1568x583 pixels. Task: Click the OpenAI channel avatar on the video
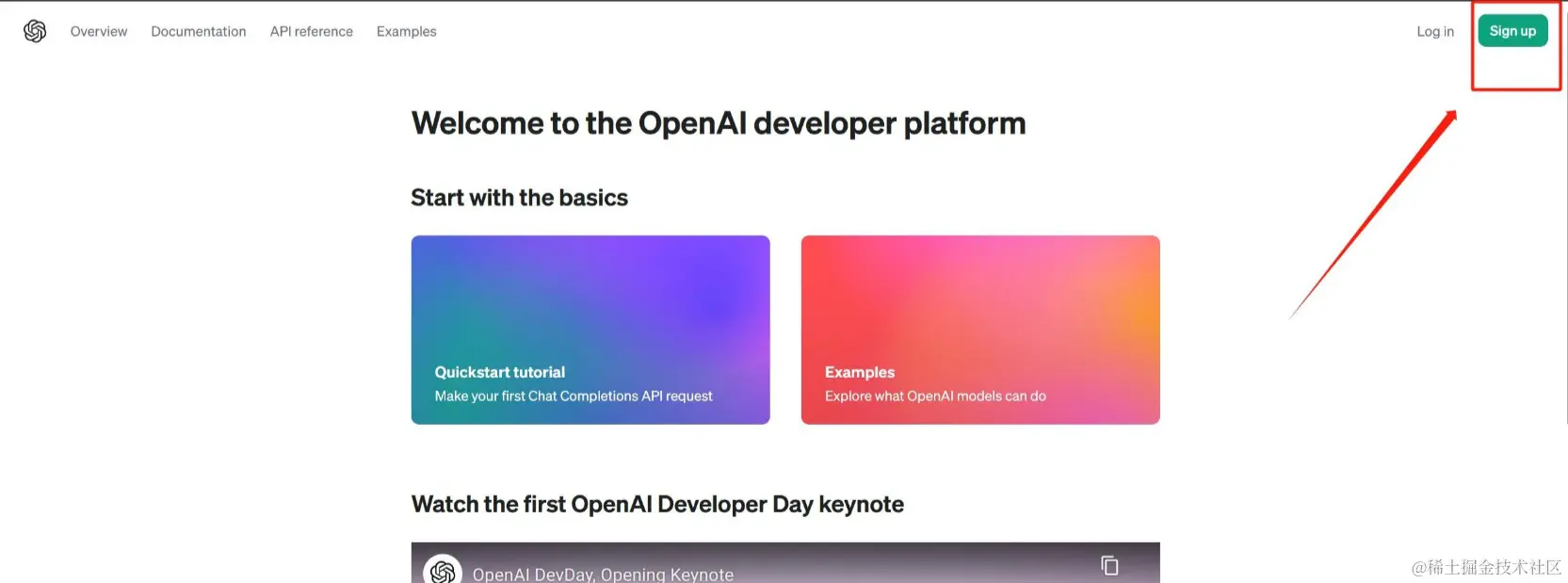point(443,570)
